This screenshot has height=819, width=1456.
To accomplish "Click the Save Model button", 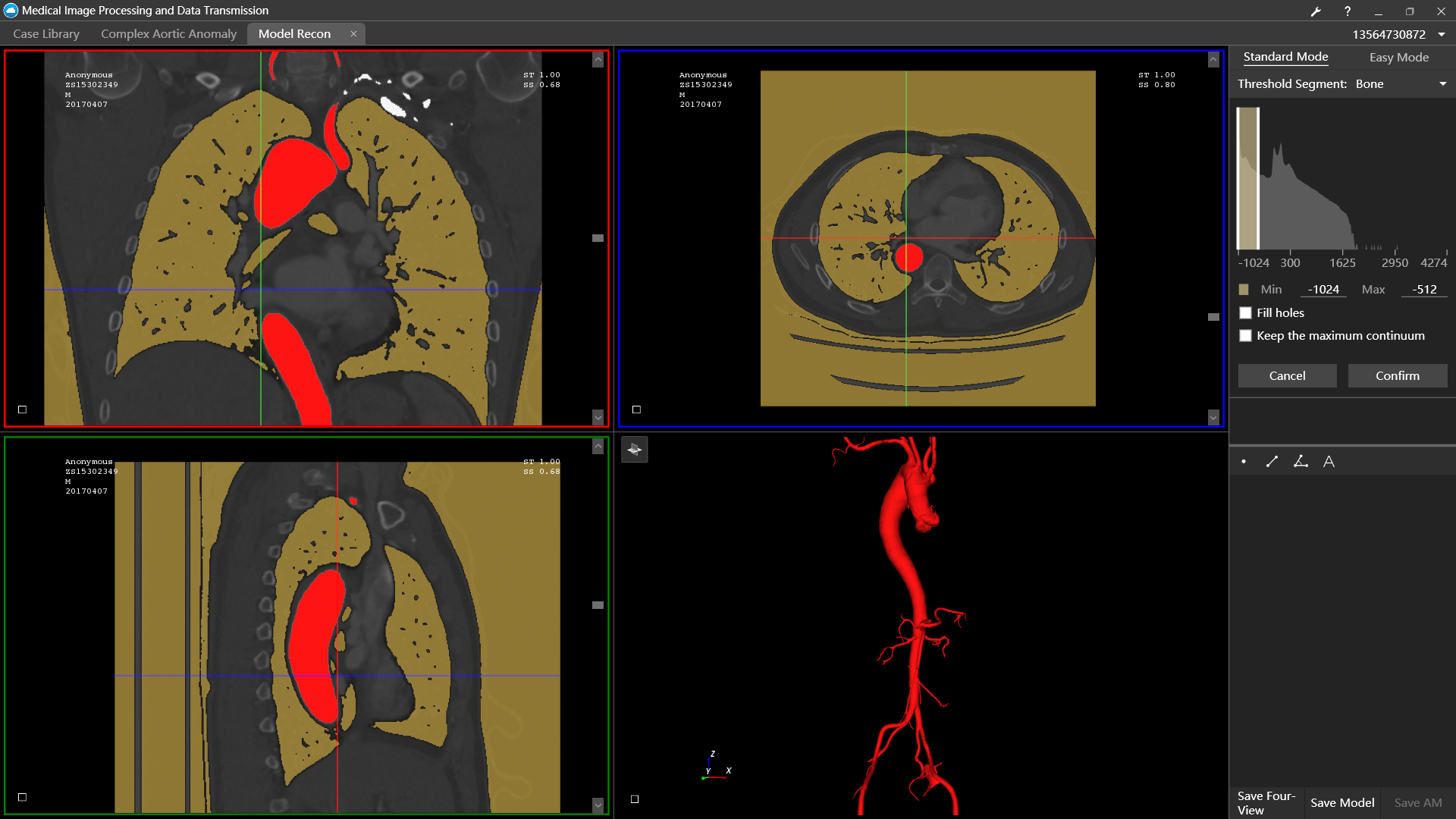I will click(x=1341, y=803).
